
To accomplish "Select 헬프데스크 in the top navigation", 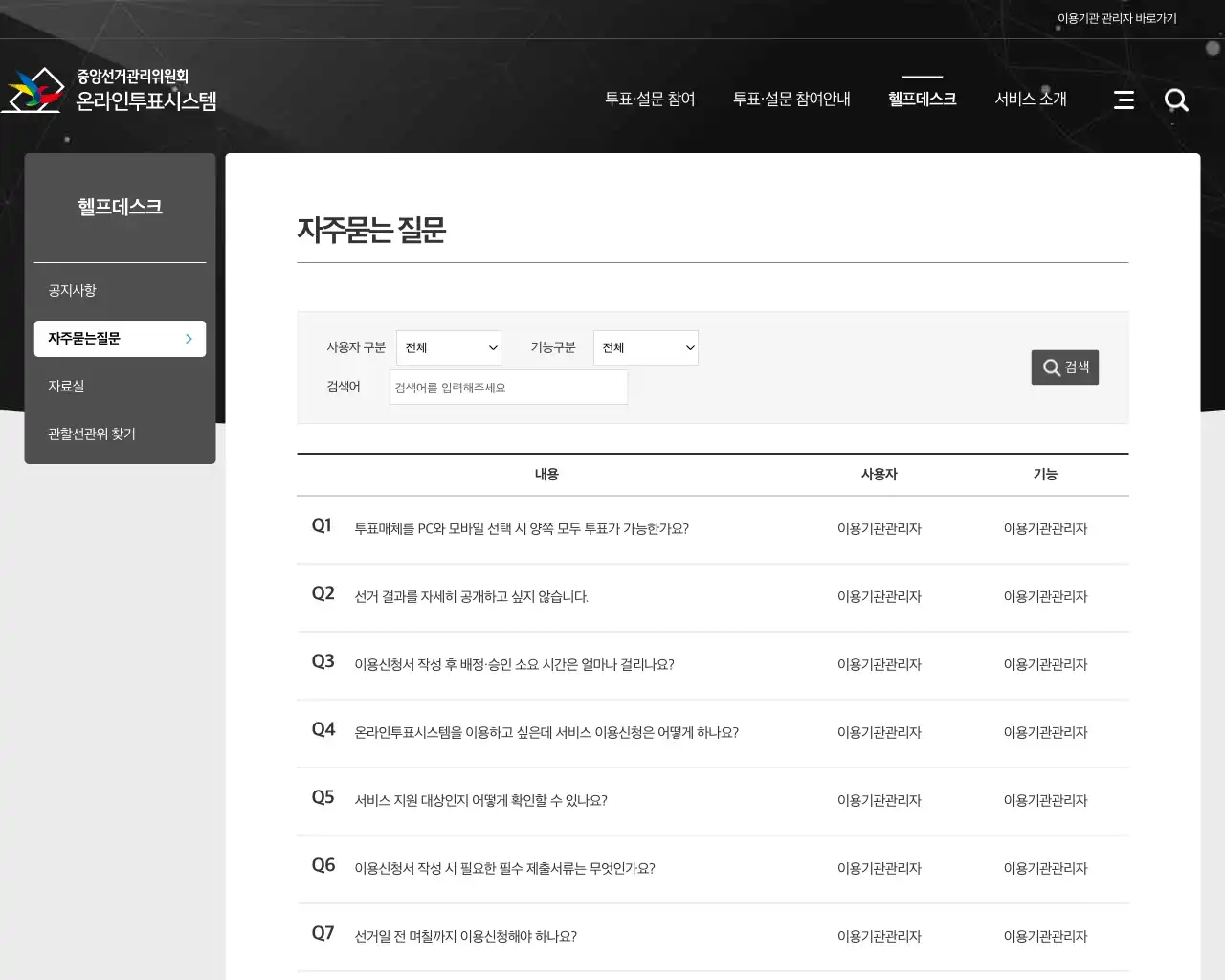I will coord(921,98).
